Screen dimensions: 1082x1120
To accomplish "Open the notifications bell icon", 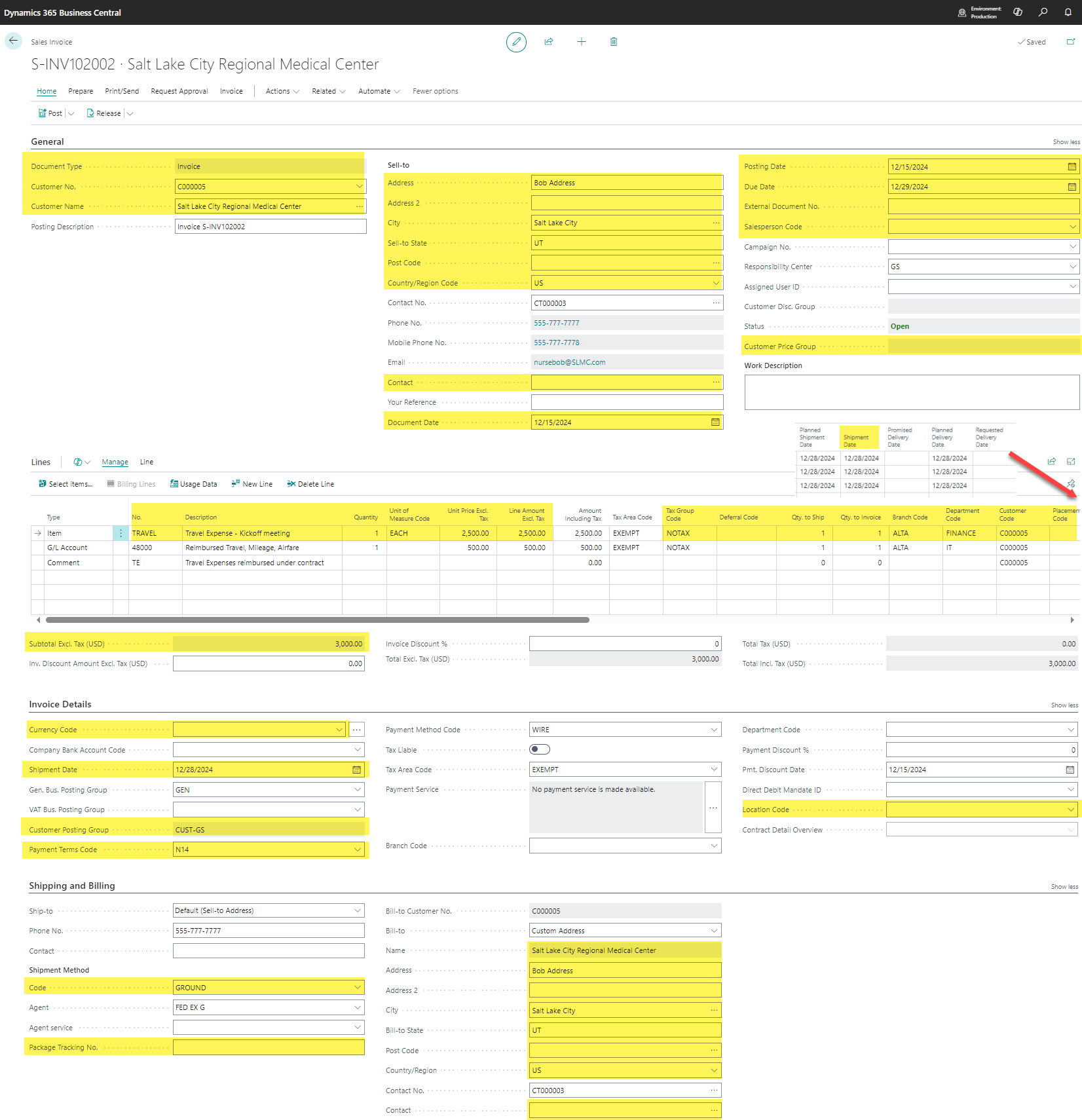I will tap(1068, 12).
